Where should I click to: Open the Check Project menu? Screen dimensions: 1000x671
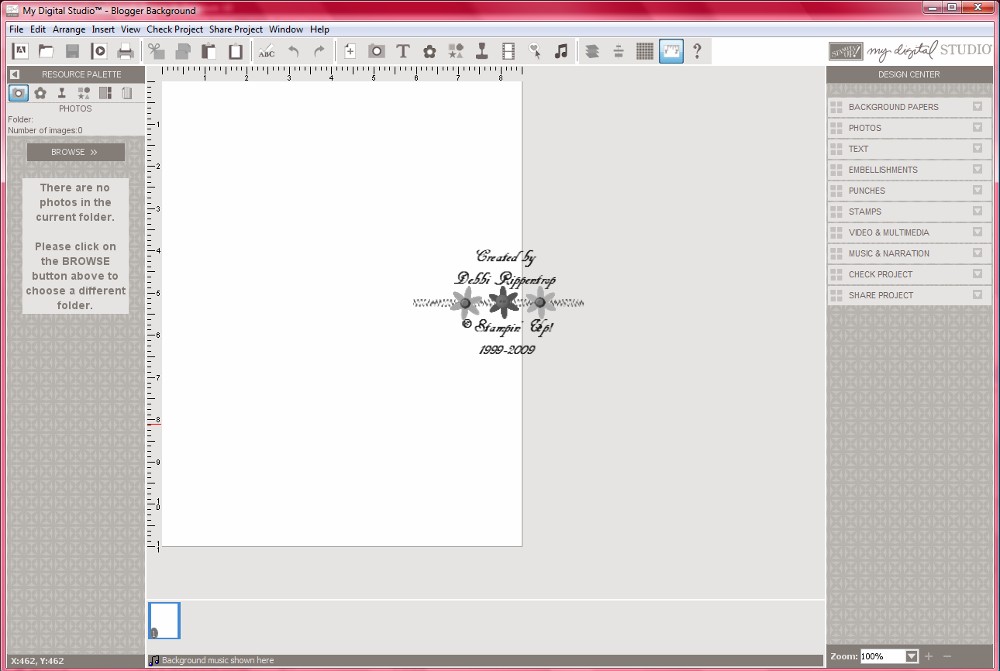[175, 29]
